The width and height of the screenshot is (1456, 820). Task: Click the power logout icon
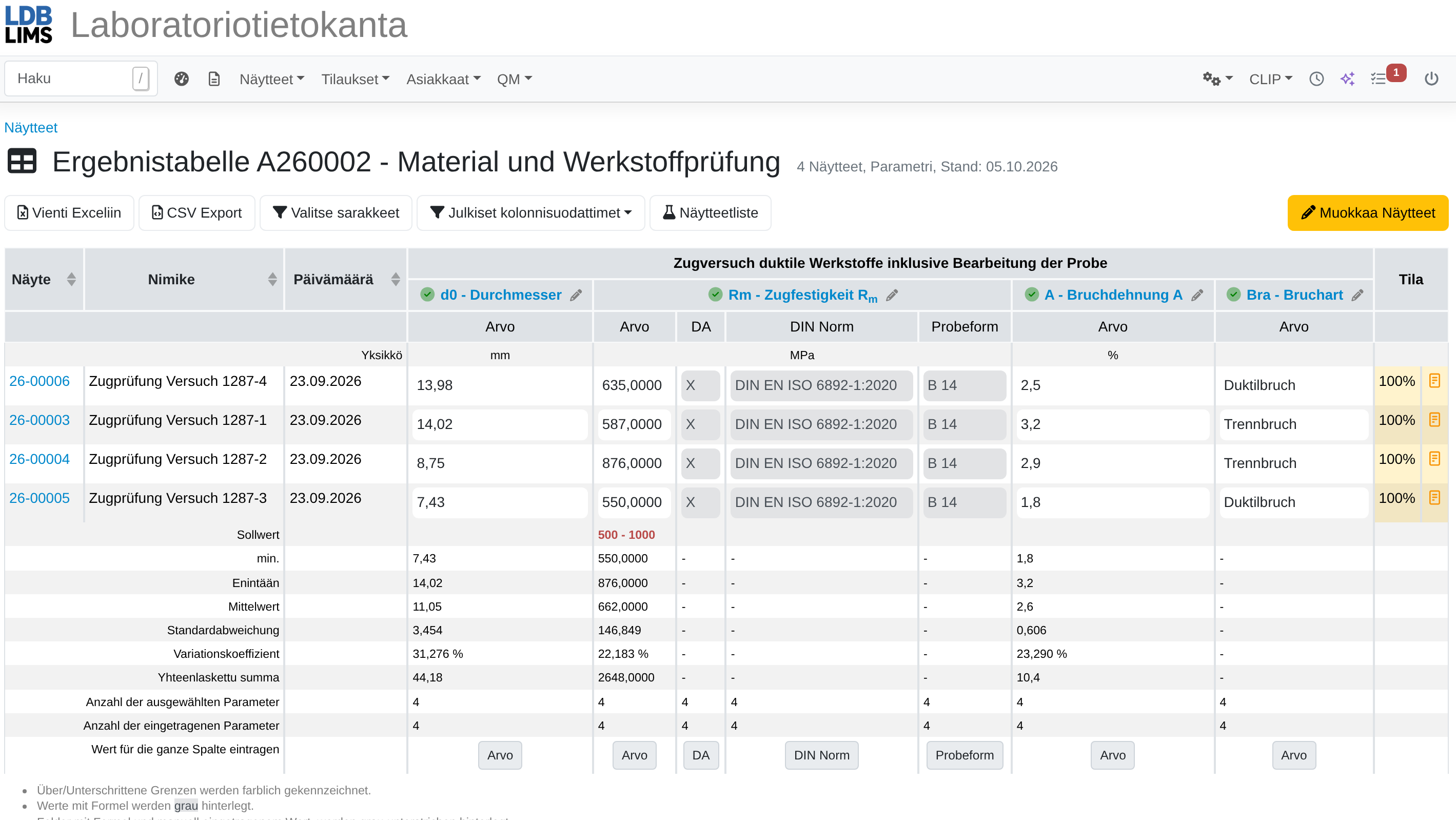[x=1431, y=79]
